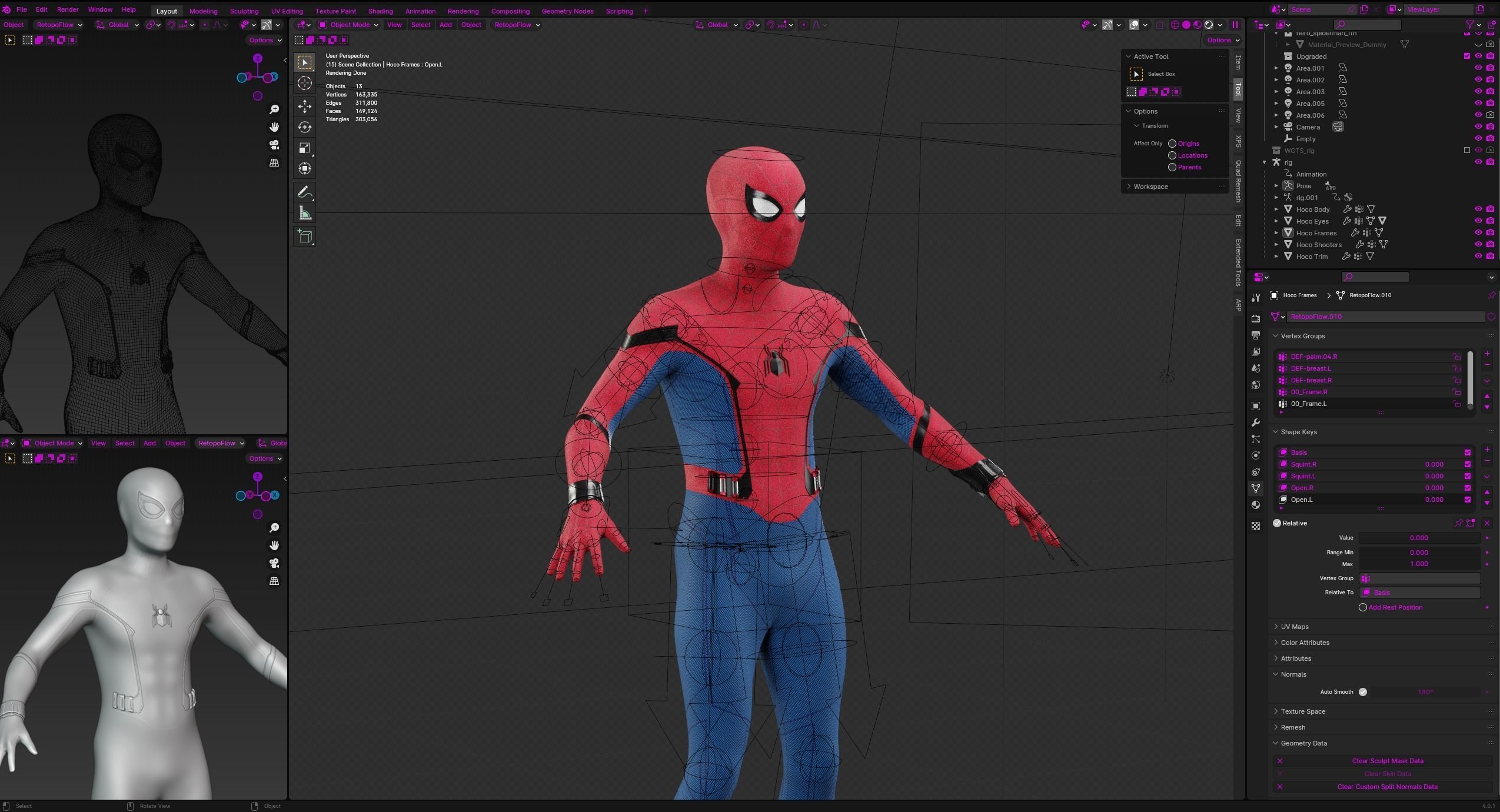The image size is (1500, 812).
Task: Expand the UV Maps panel
Action: (x=1294, y=627)
